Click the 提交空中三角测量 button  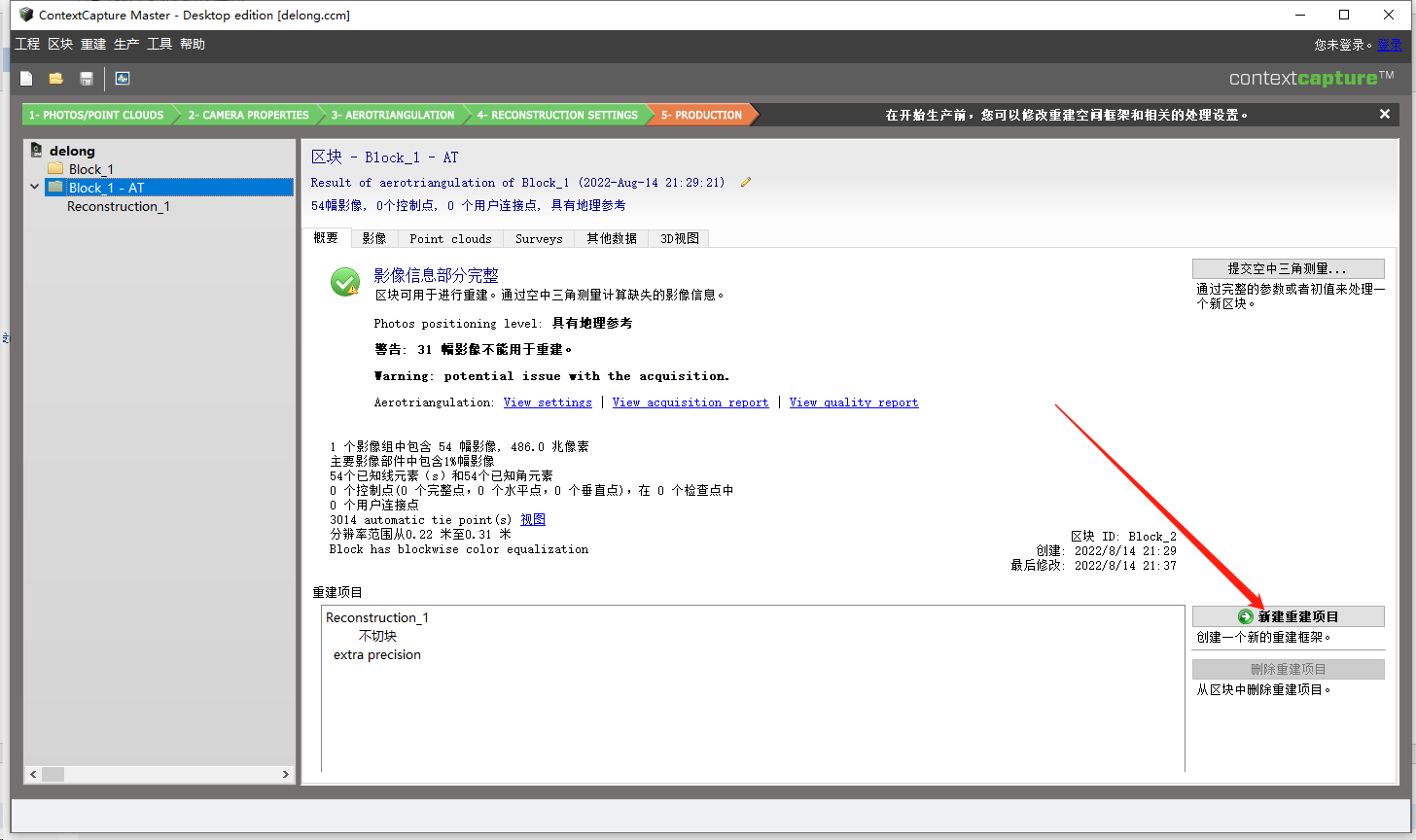click(x=1288, y=268)
